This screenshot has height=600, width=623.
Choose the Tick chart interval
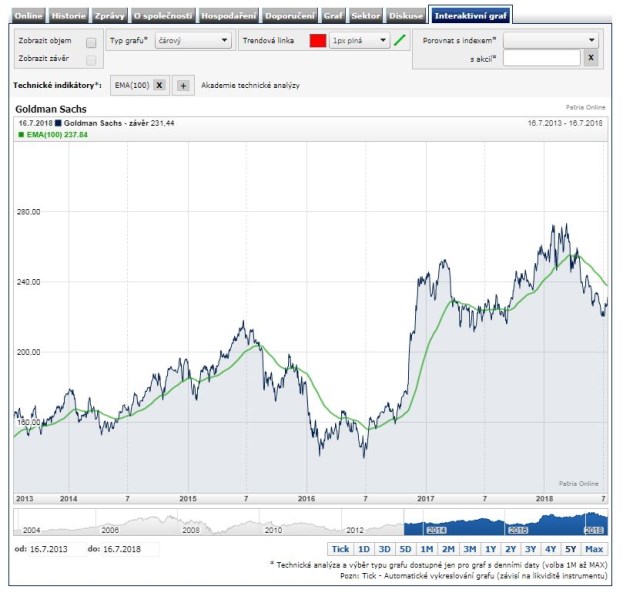340,549
